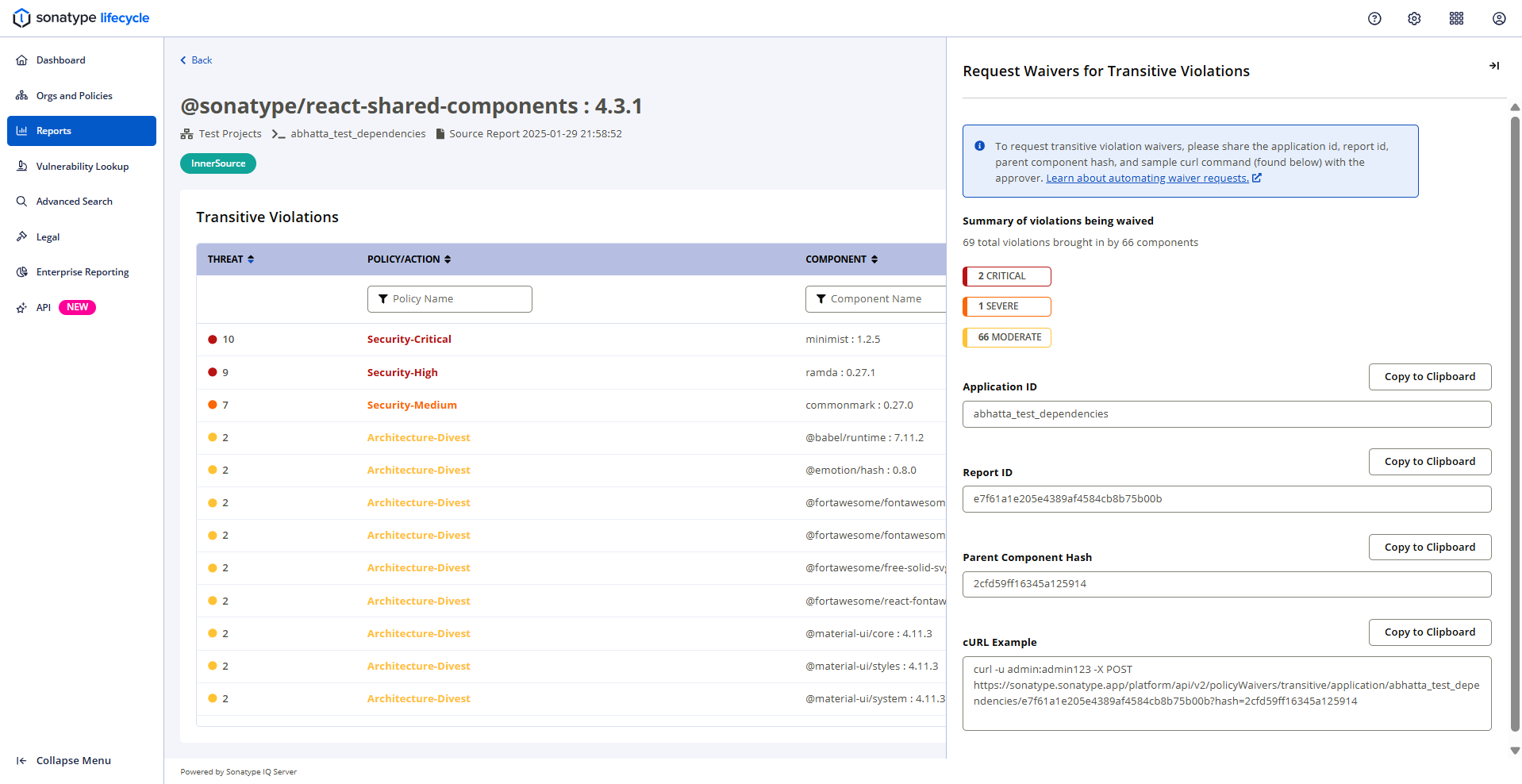This screenshot has height=784, width=1522.
Task: Click Test Projects breadcrumb
Action: (x=230, y=134)
